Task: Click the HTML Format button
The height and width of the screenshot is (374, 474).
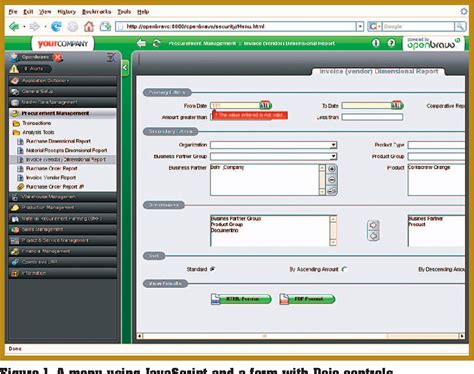Action: coord(241,299)
